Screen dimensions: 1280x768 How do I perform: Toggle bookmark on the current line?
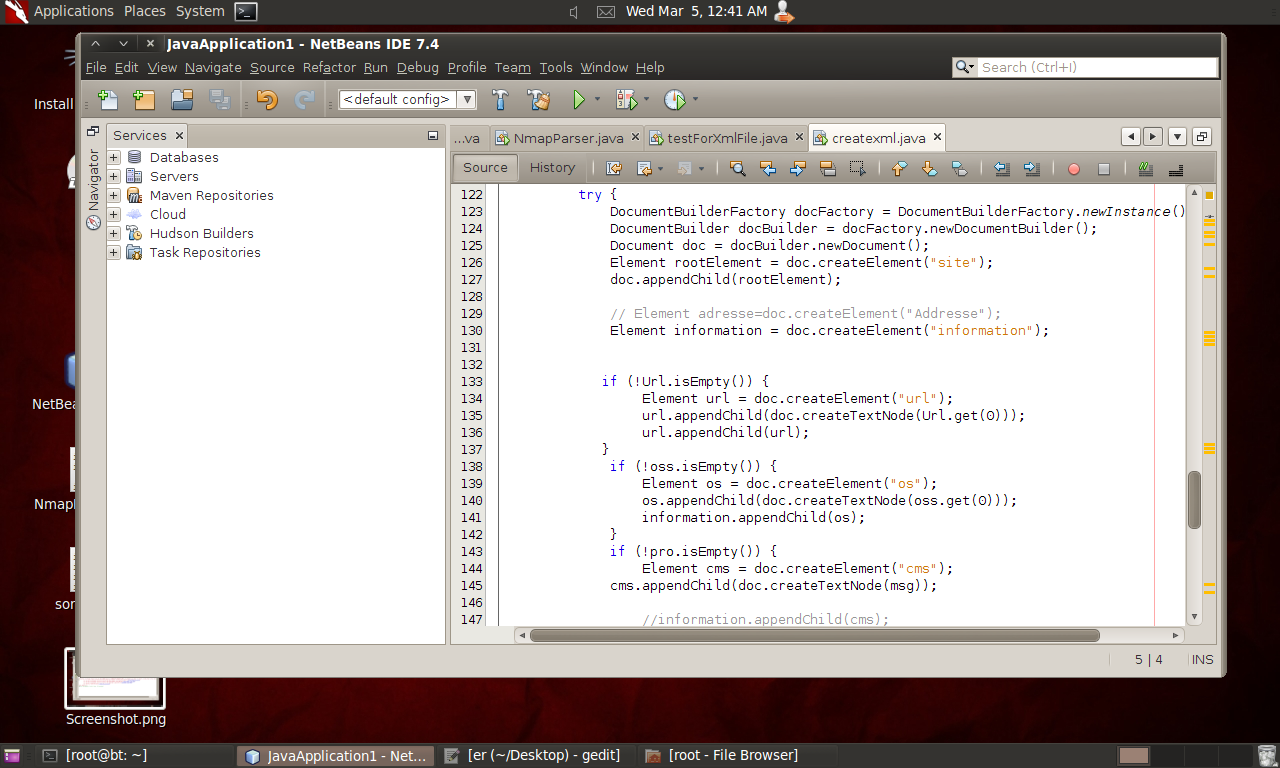959,168
